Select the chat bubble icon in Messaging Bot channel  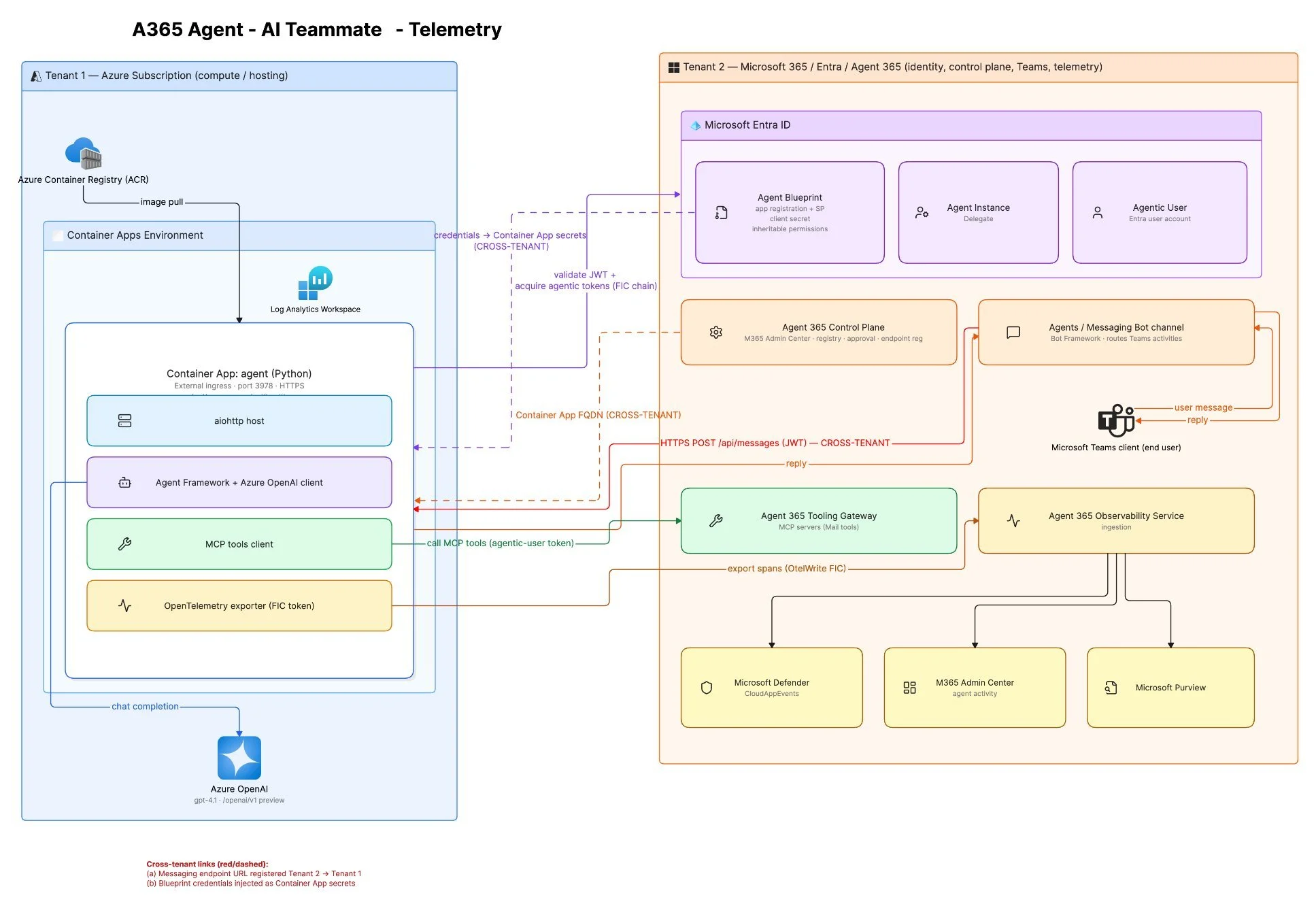click(1013, 333)
